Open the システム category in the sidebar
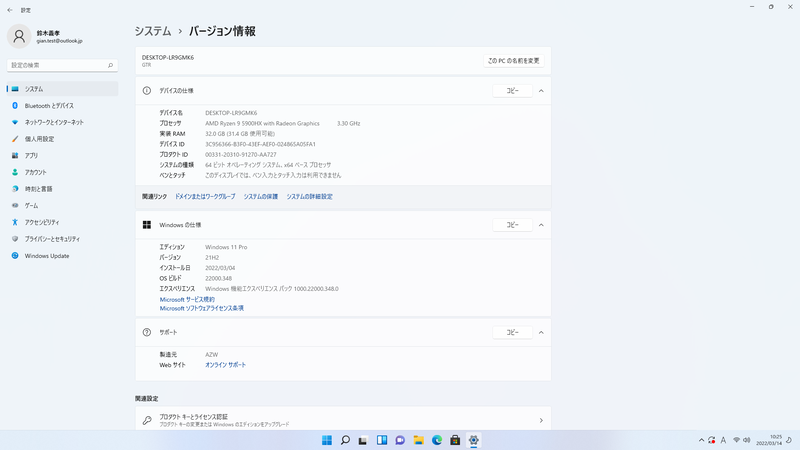The height and width of the screenshot is (450, 800). click(x=62, y=89)
